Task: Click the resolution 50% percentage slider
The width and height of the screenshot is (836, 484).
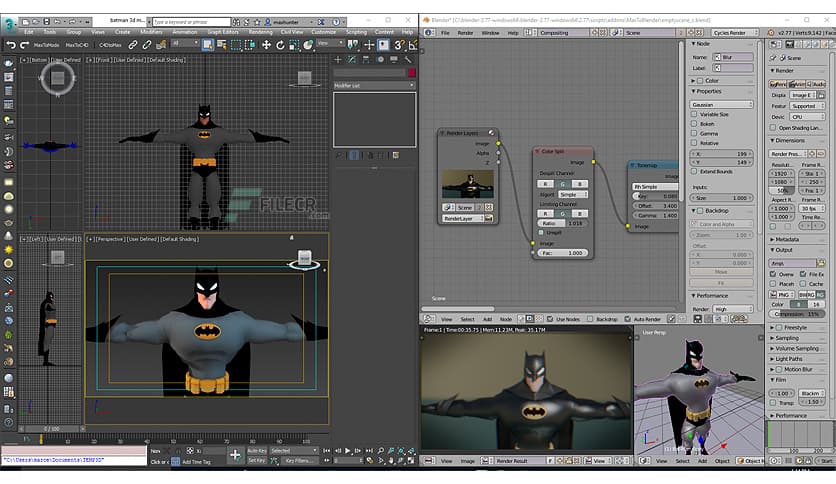Action: tap(782, 190)
